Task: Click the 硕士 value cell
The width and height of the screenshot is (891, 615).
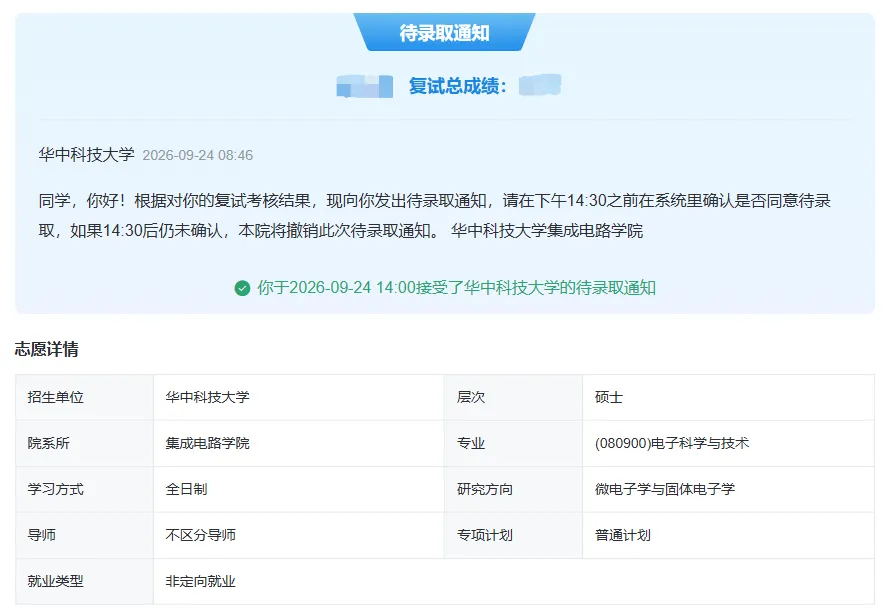Action: (x=728, y=397)
